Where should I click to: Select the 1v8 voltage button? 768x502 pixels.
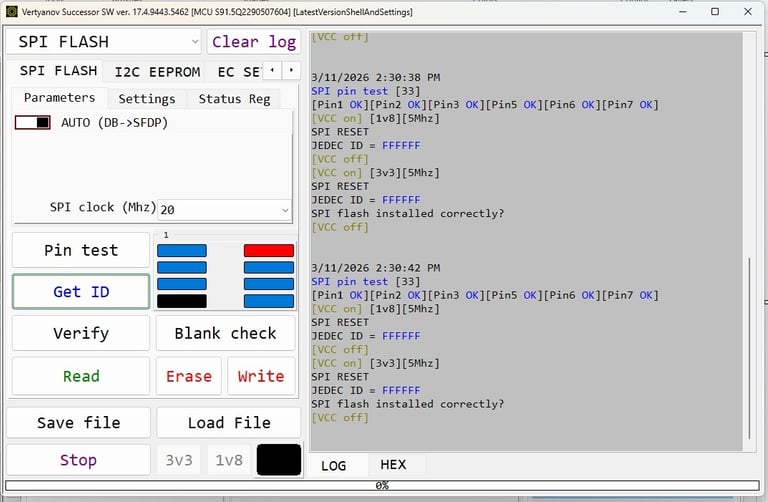point(229,460)
